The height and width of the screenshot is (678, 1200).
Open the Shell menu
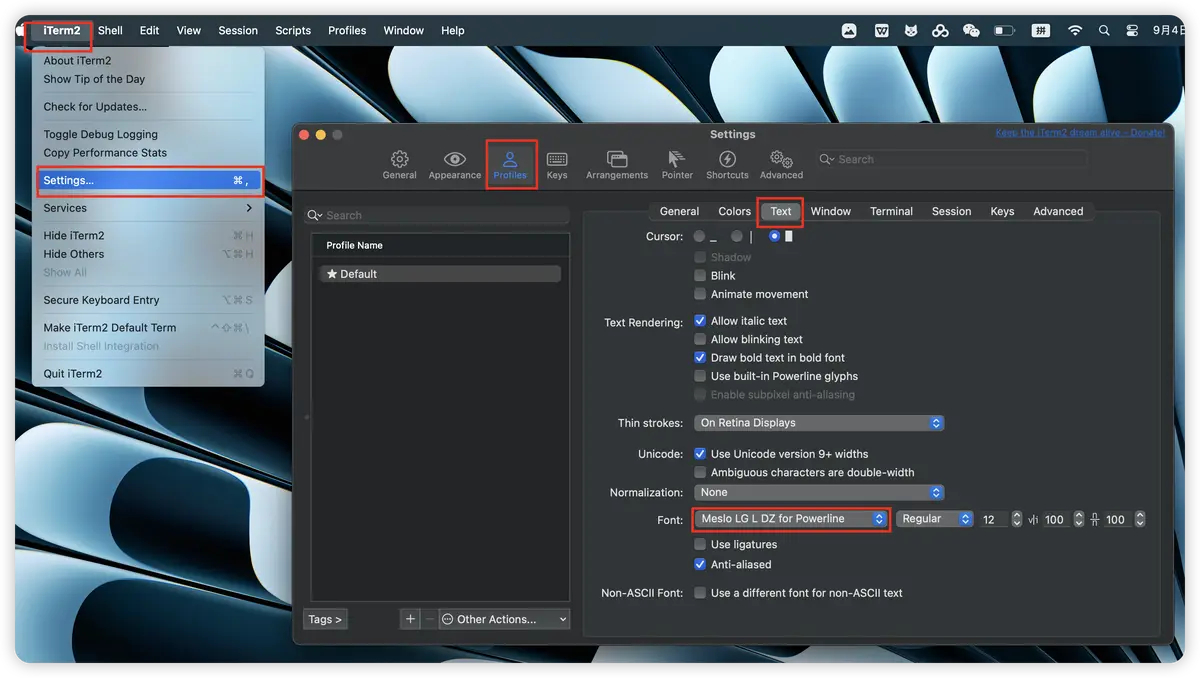[x=110, y=31]
